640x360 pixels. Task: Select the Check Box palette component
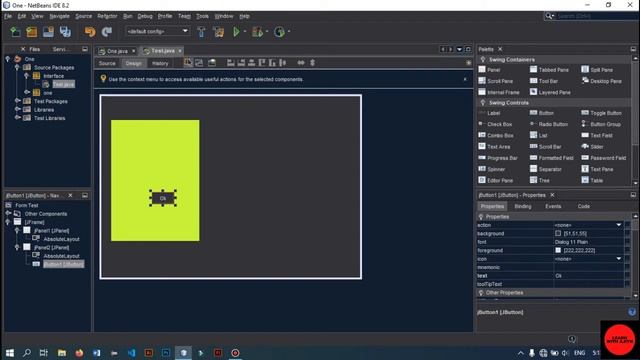pyautogui.click(x=496, y=124)
